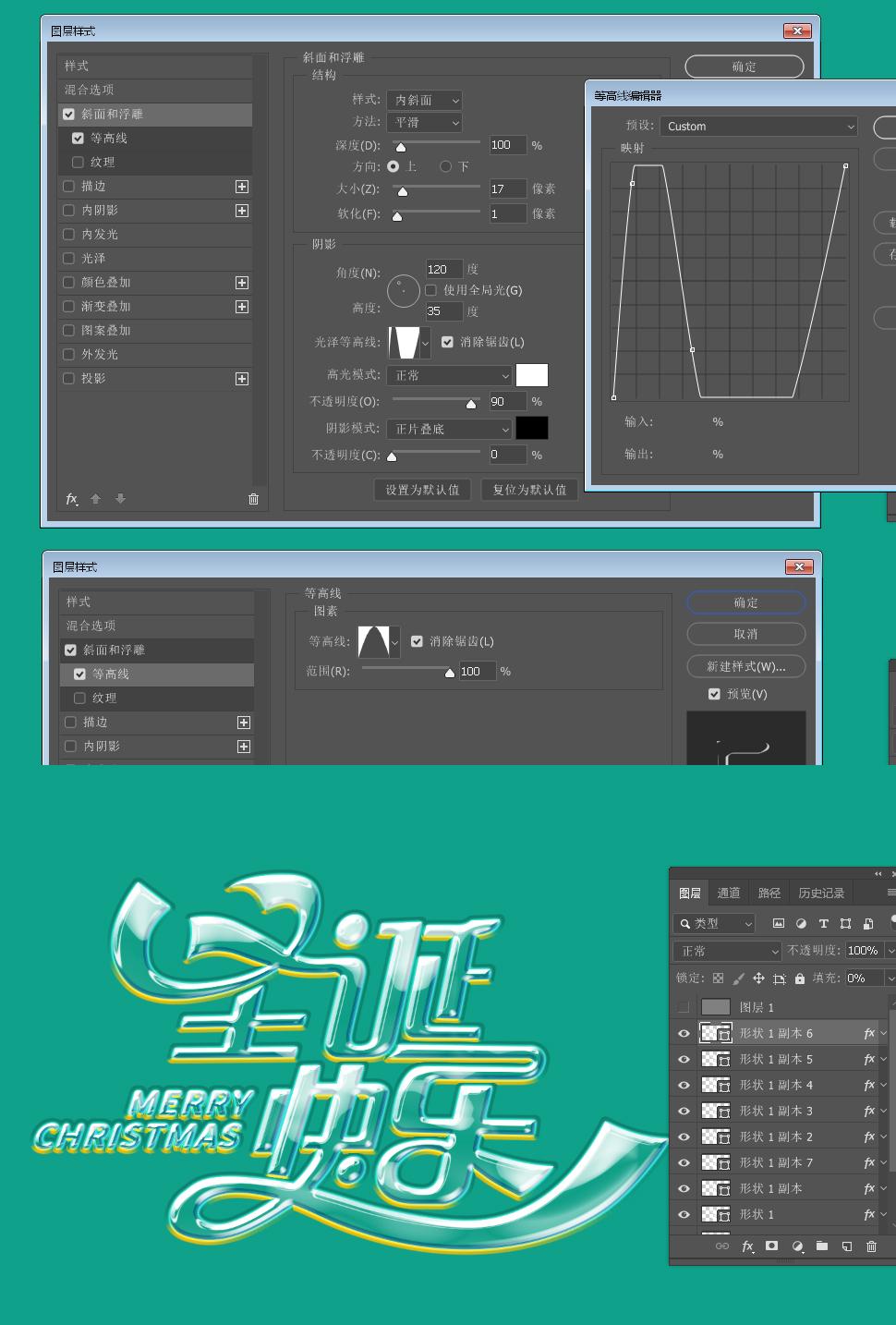Click the 取消 button

tap(746, 635)
